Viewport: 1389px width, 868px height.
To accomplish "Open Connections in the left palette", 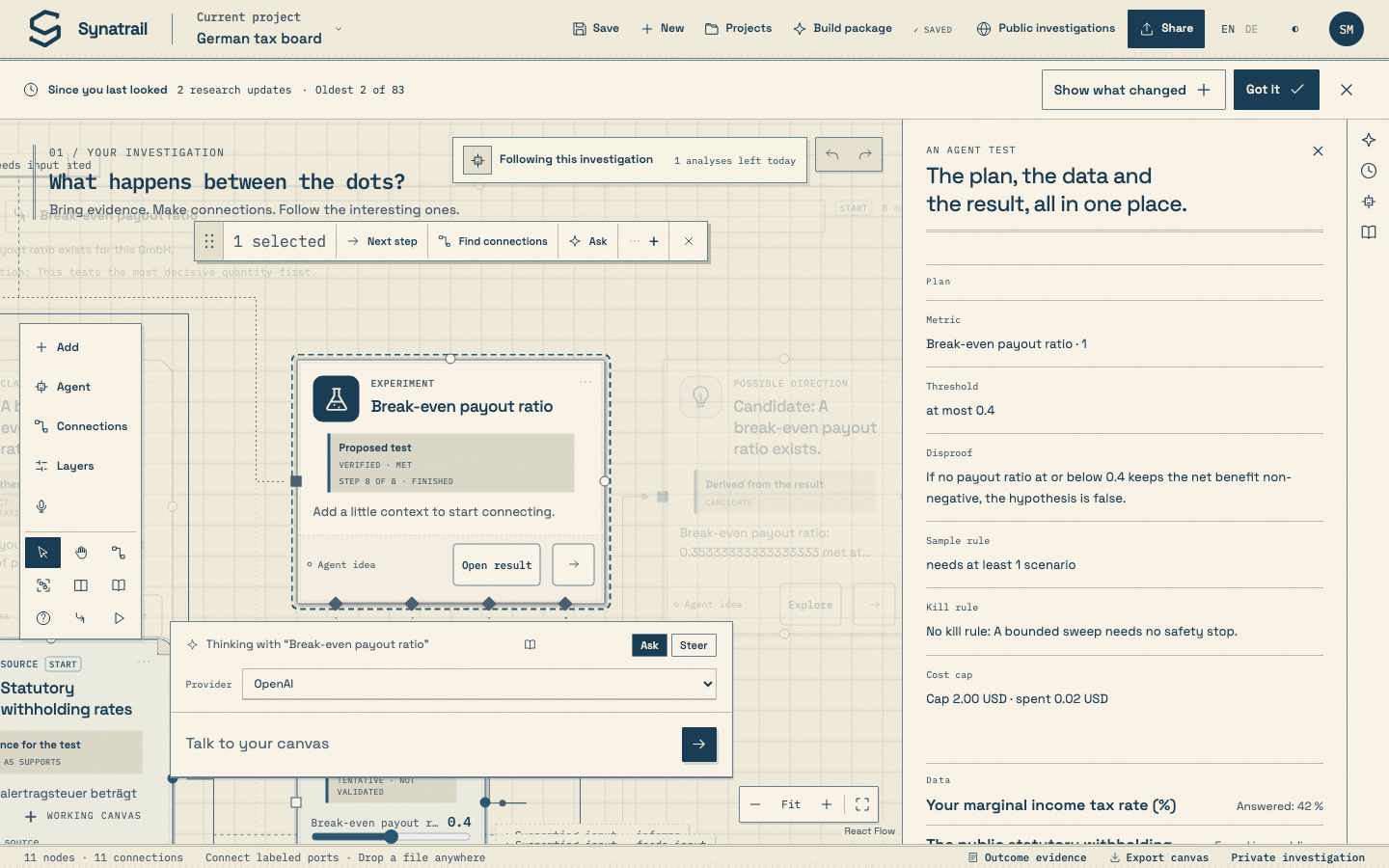I will [x=81, y=426].
